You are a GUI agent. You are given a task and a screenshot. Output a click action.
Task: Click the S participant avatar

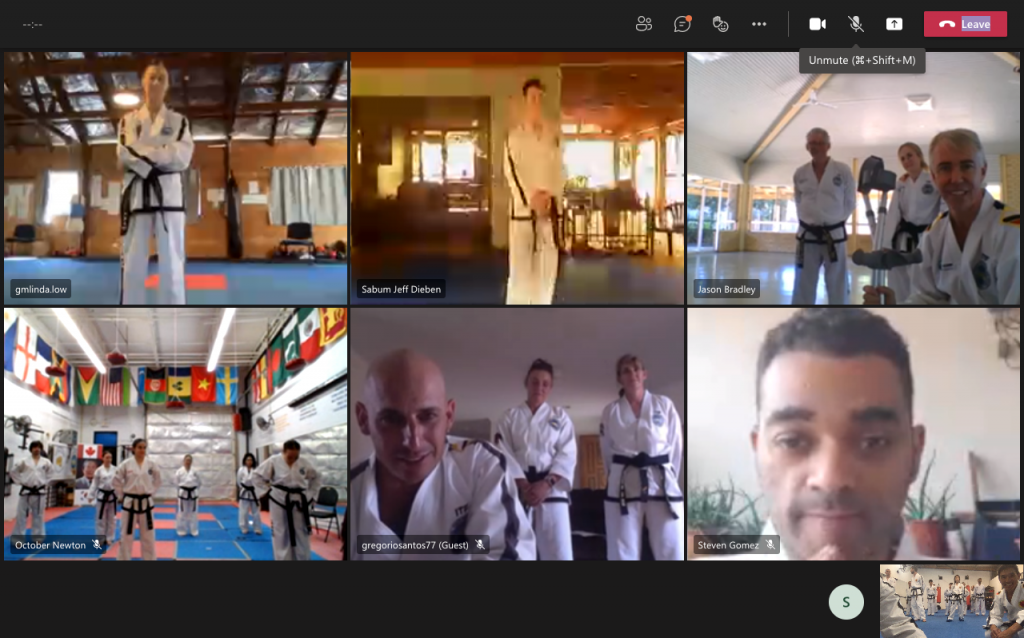click(846, 602)
